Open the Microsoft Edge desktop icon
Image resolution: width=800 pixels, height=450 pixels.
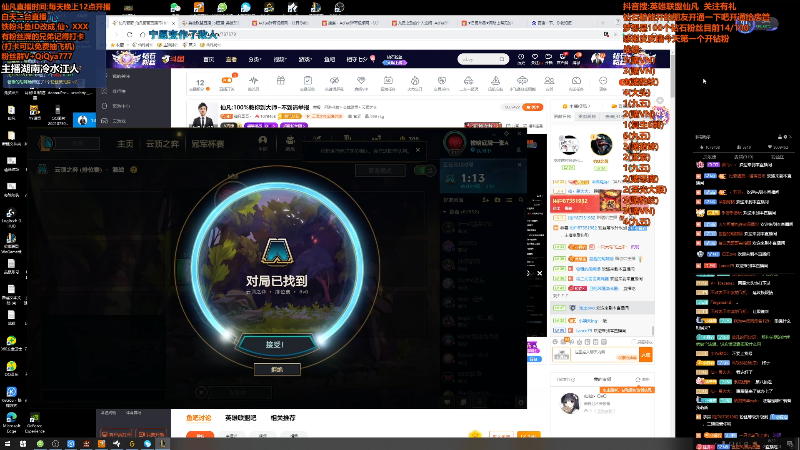[11, 422]
